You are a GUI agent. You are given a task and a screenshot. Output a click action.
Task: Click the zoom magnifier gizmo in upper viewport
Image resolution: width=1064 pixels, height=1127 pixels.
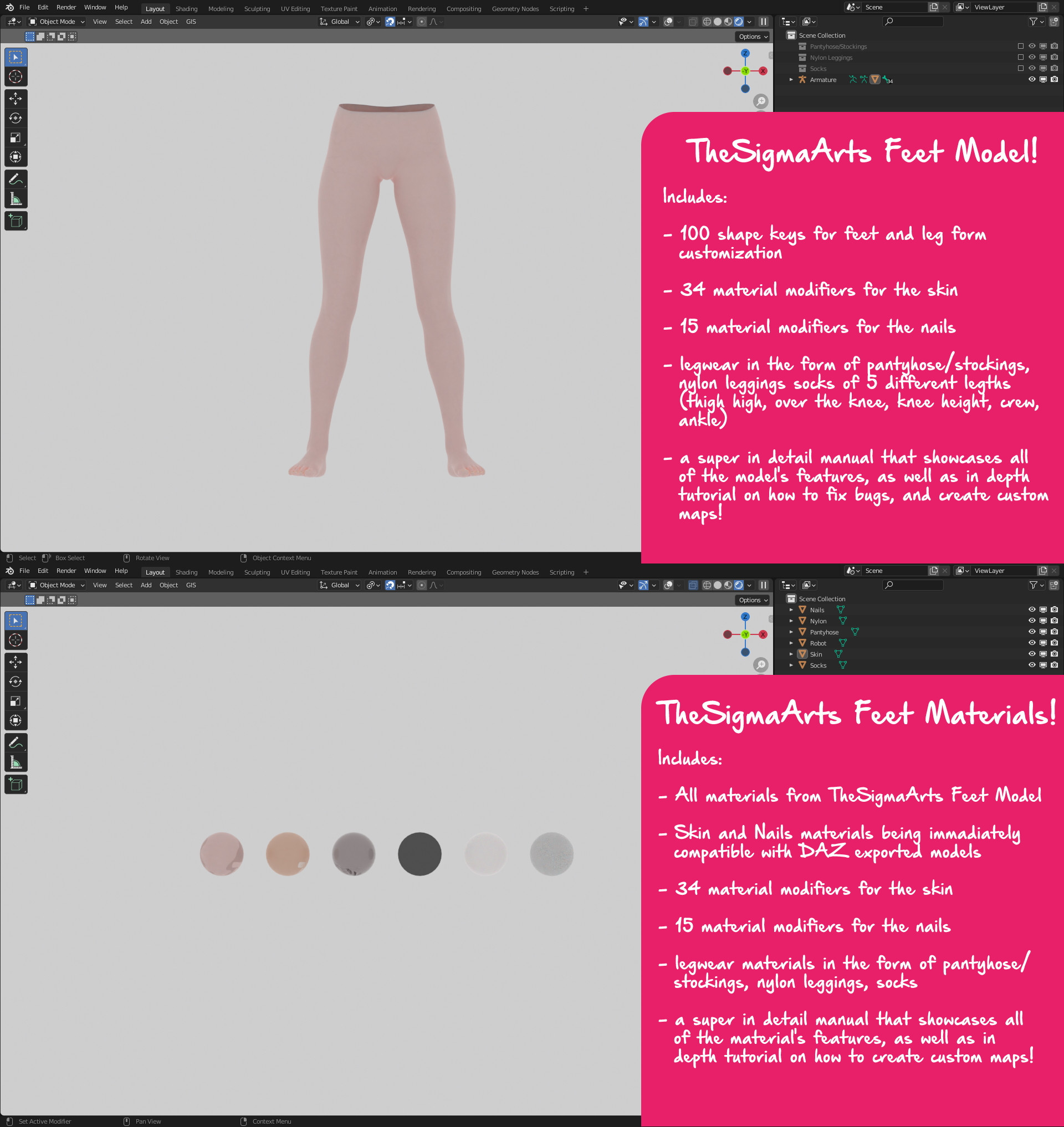760,101
